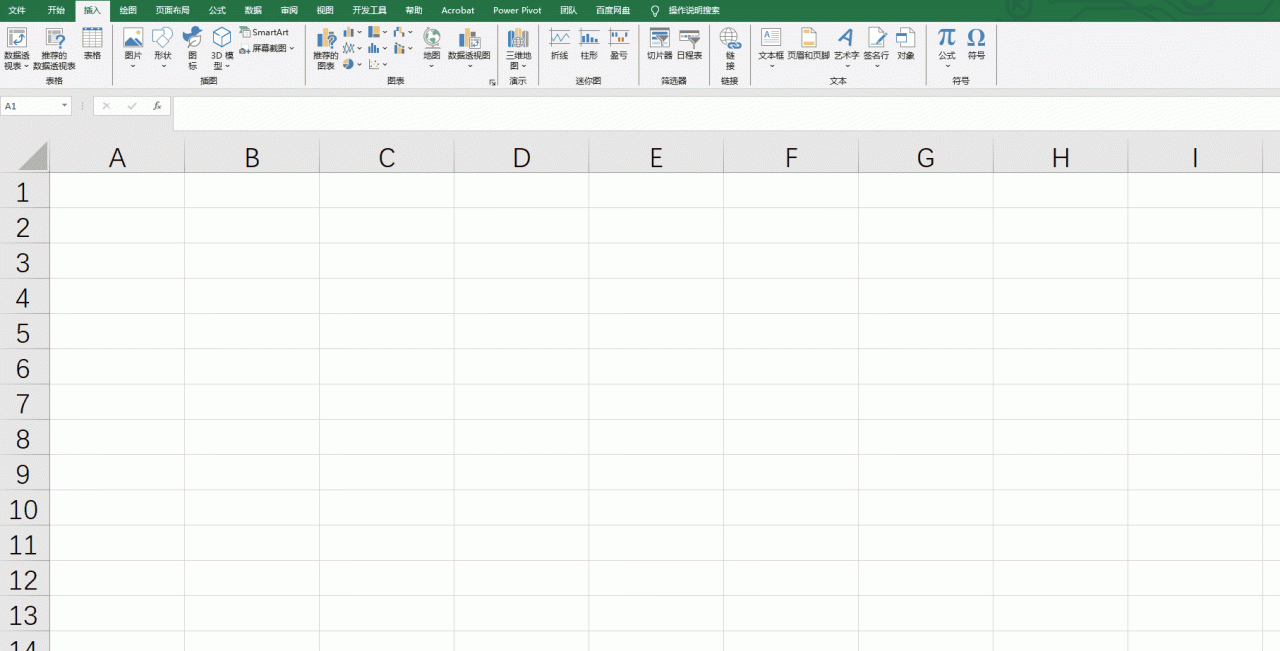Image resolution: width=1280 pixels, height=651 pixels.
Task: Switch to the View (视图) tab
Action: tap(325, 10)
